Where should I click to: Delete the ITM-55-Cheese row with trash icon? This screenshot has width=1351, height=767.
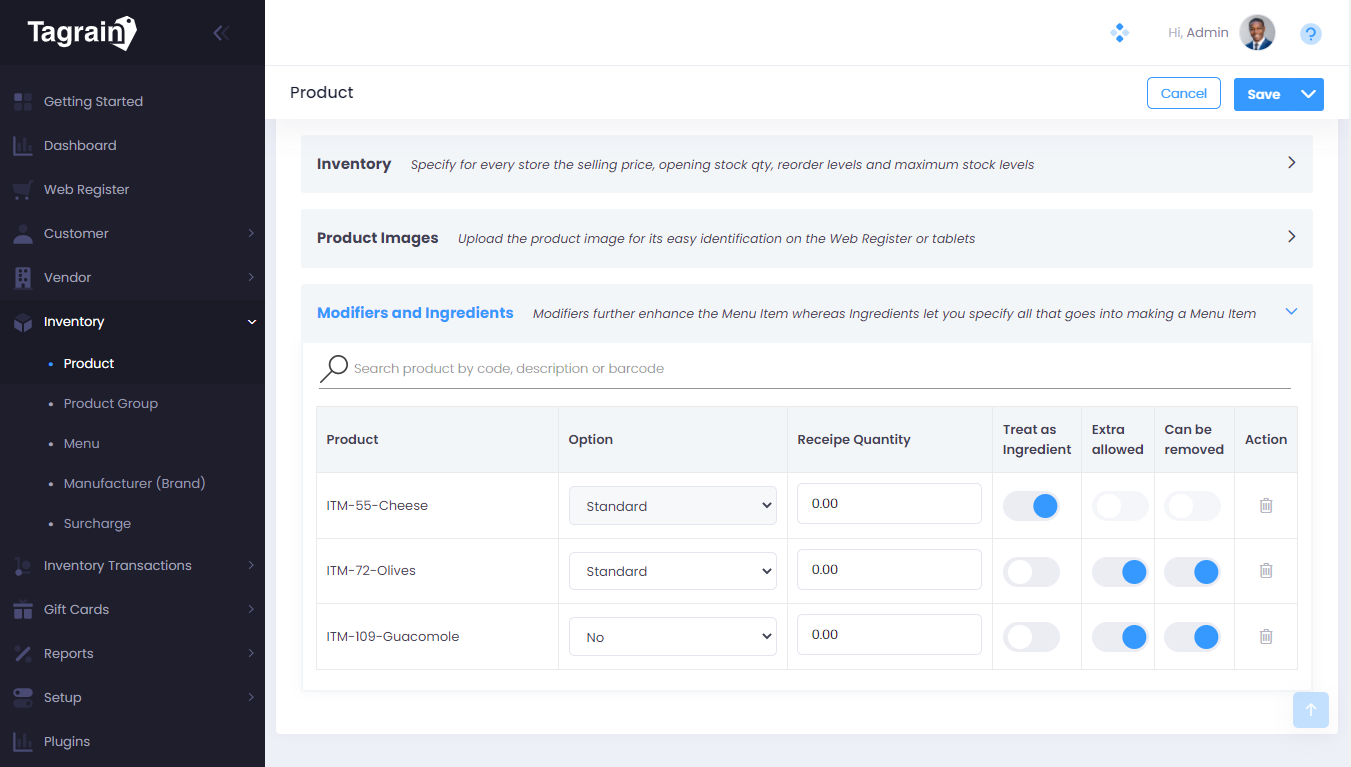[1265, 506]
